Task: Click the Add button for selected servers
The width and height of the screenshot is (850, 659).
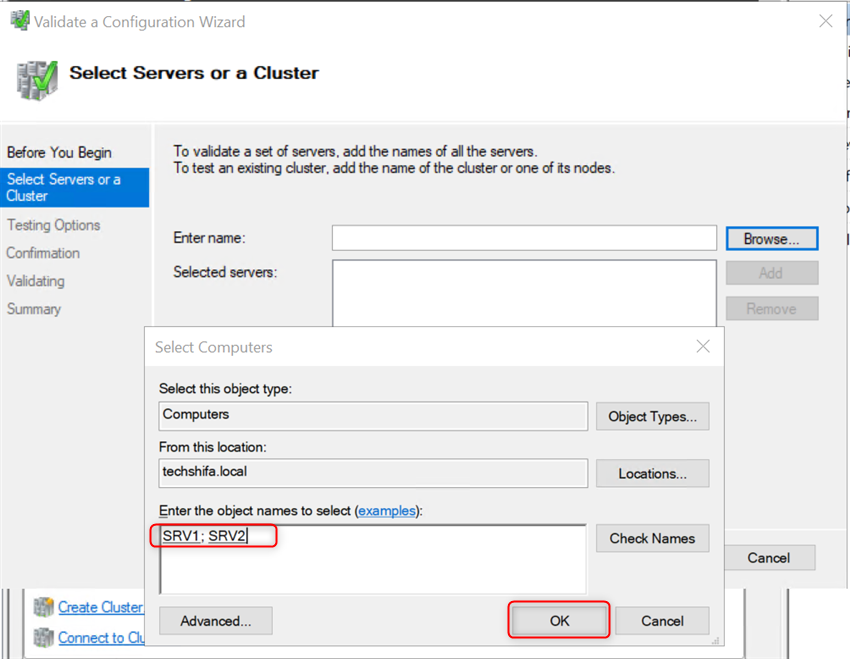Action: 771,272
